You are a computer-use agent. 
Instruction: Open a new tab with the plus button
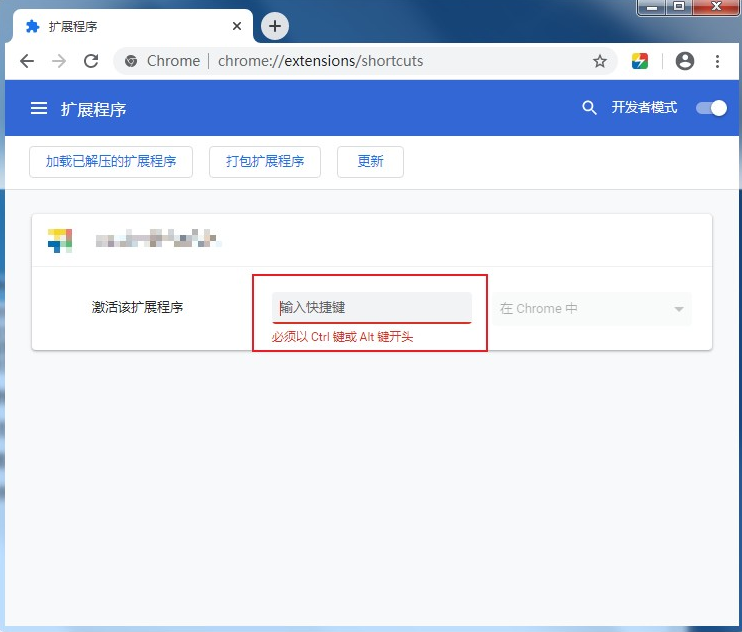275,26
